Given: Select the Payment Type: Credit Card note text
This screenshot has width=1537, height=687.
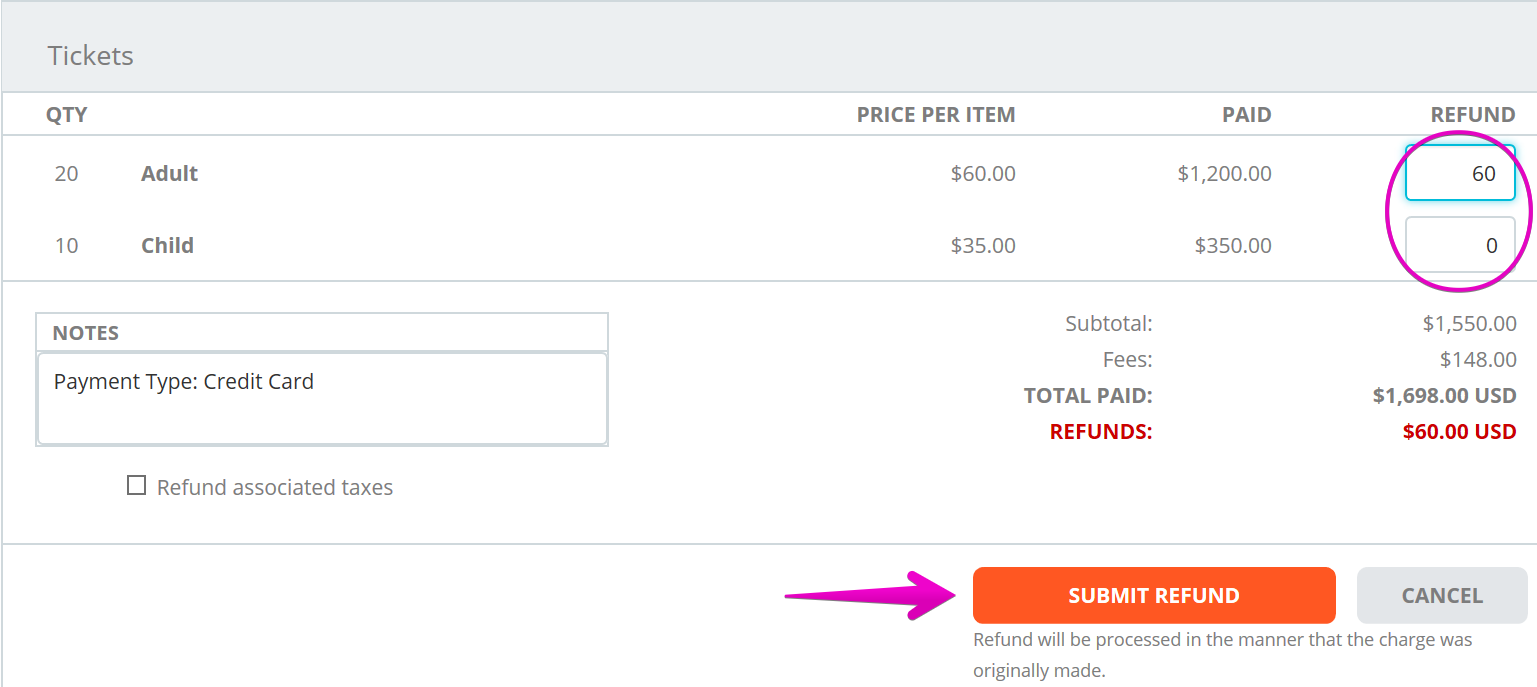Looking at the screenshot, I should 184,381.
